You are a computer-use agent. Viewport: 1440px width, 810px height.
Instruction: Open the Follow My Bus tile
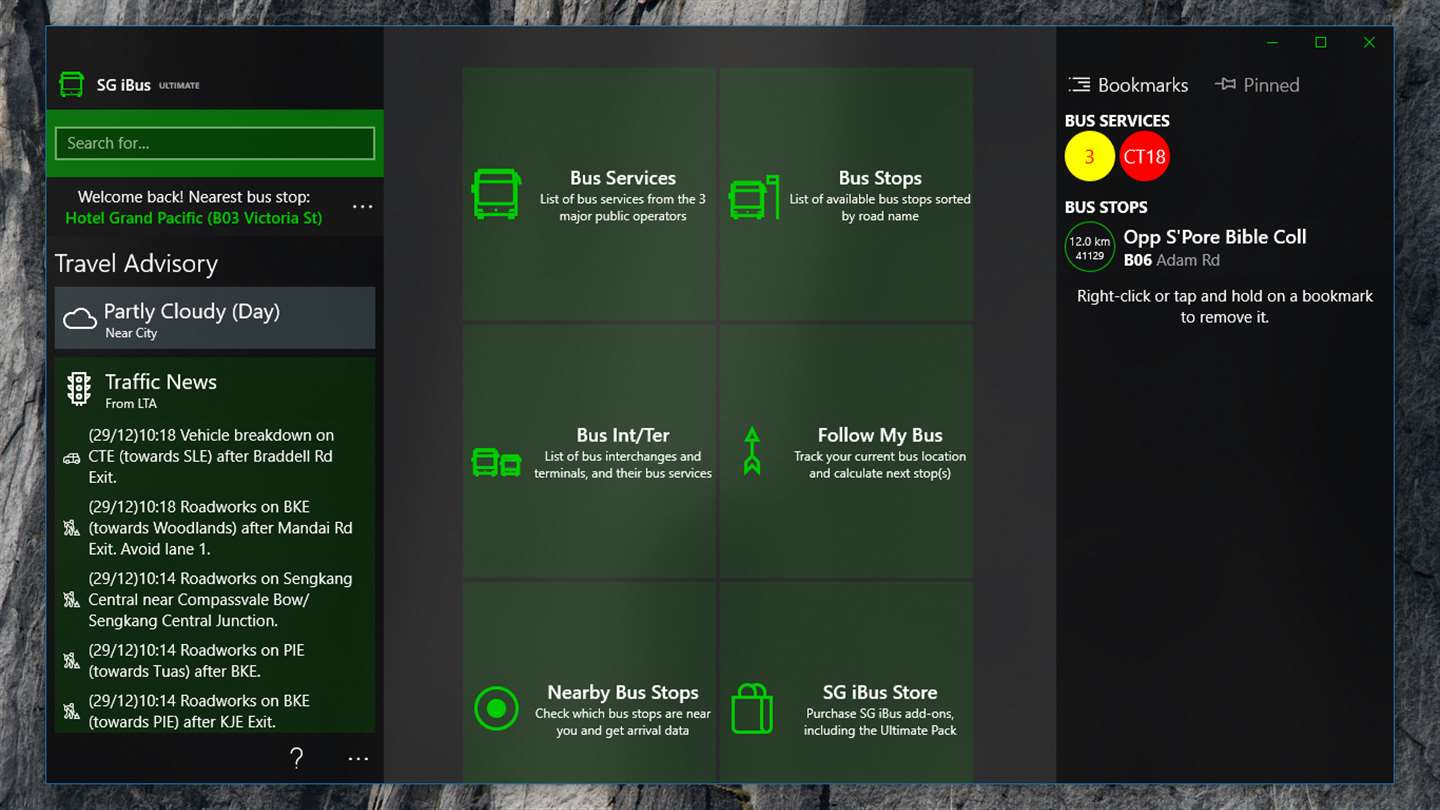click(x=846, y=451)
